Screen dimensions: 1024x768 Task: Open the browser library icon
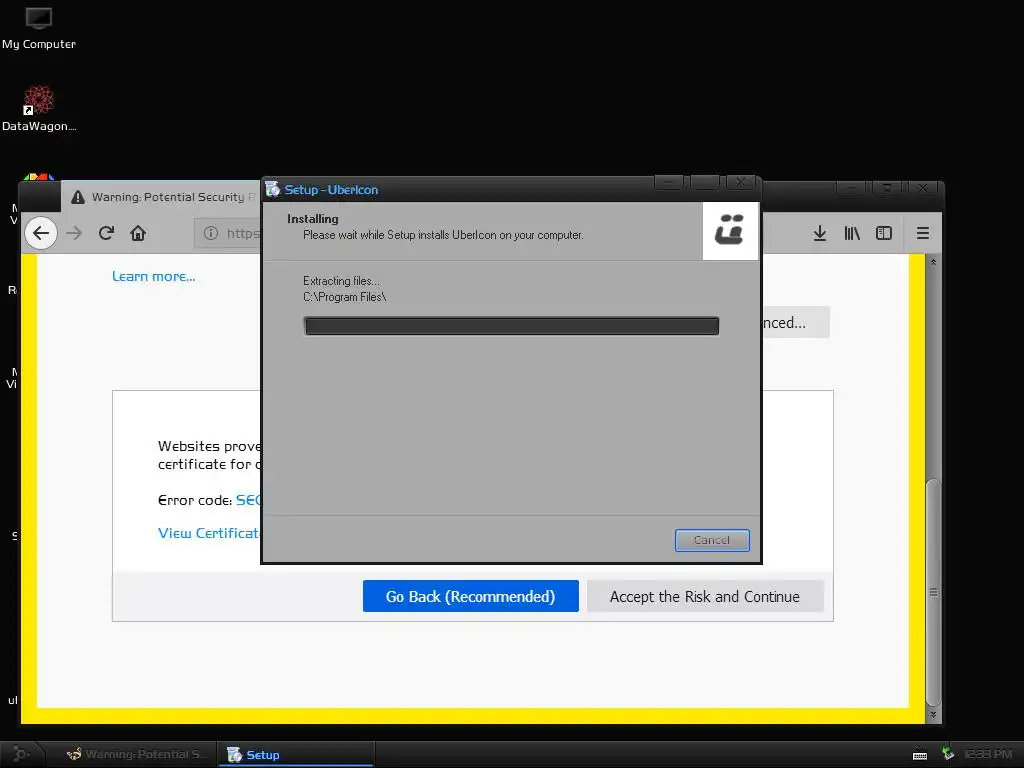coord(852,233)
